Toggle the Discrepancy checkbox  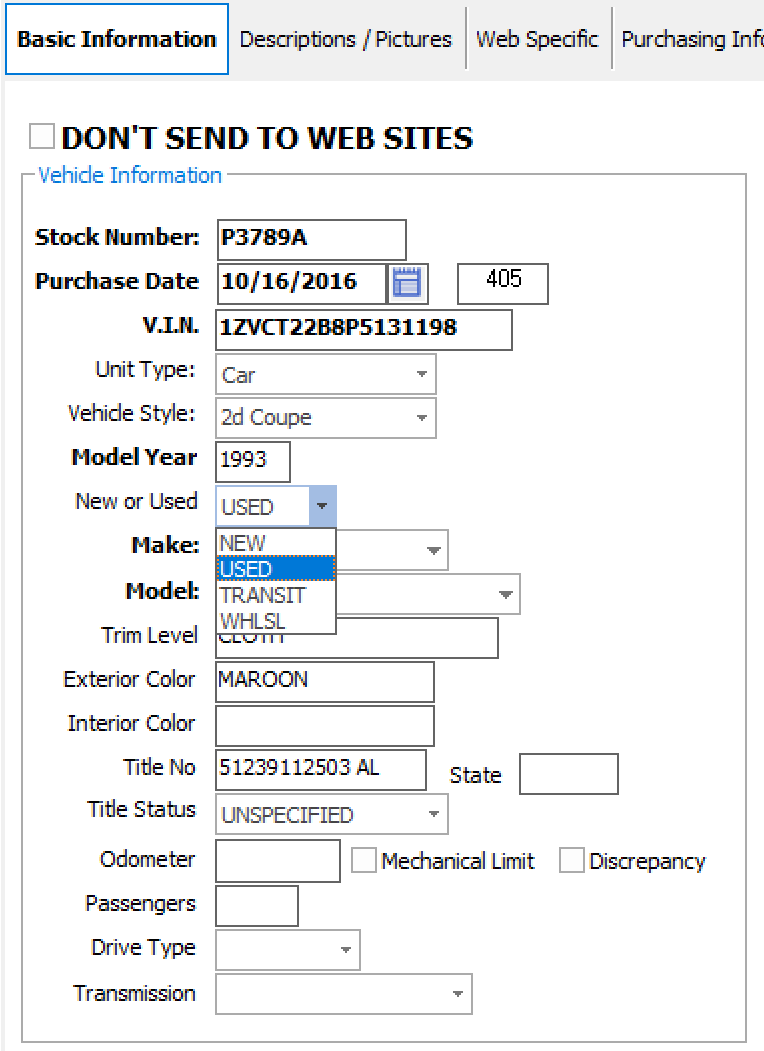point(571,860)
